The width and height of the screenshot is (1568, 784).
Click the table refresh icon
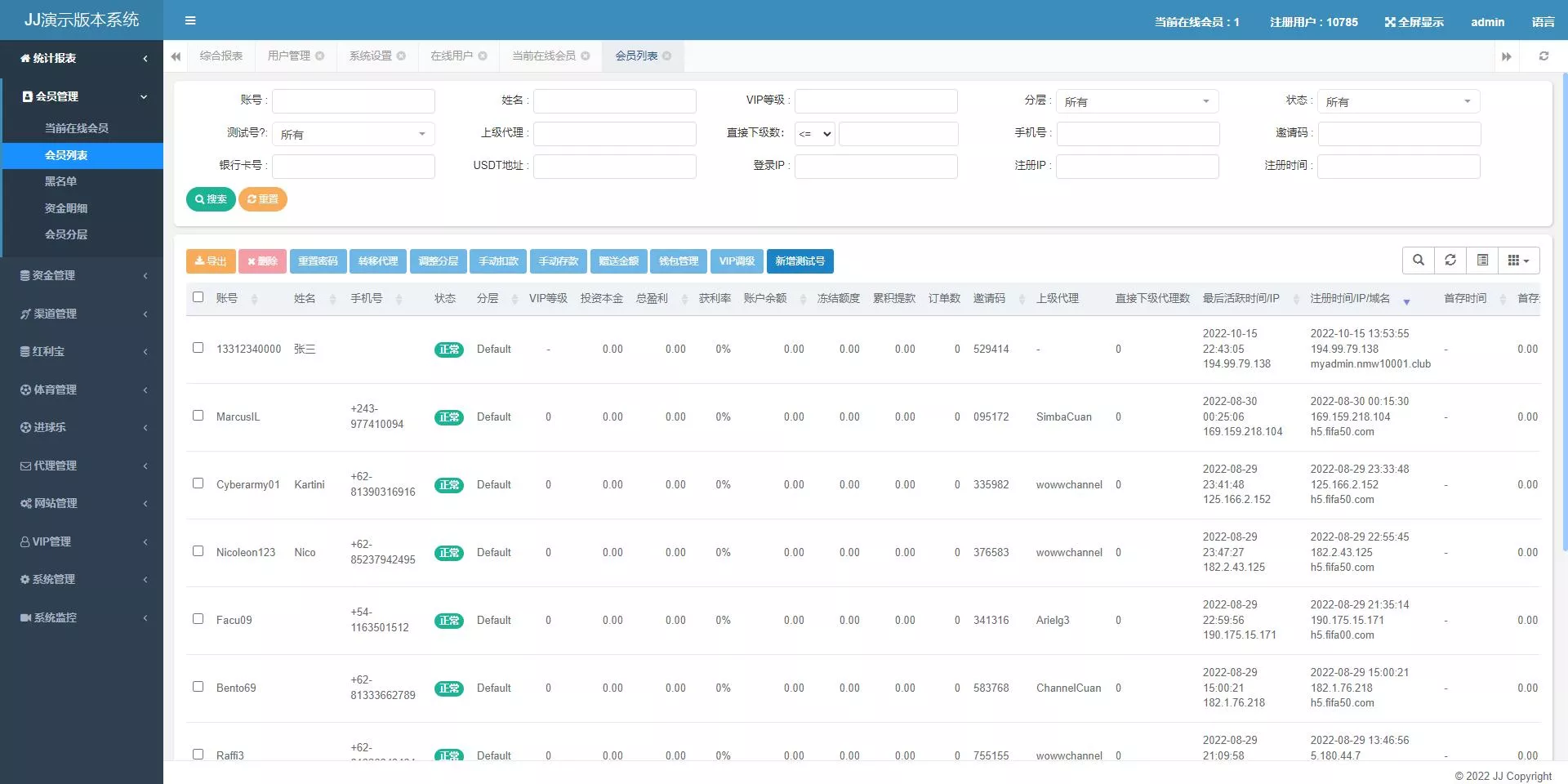point(1450,261)
